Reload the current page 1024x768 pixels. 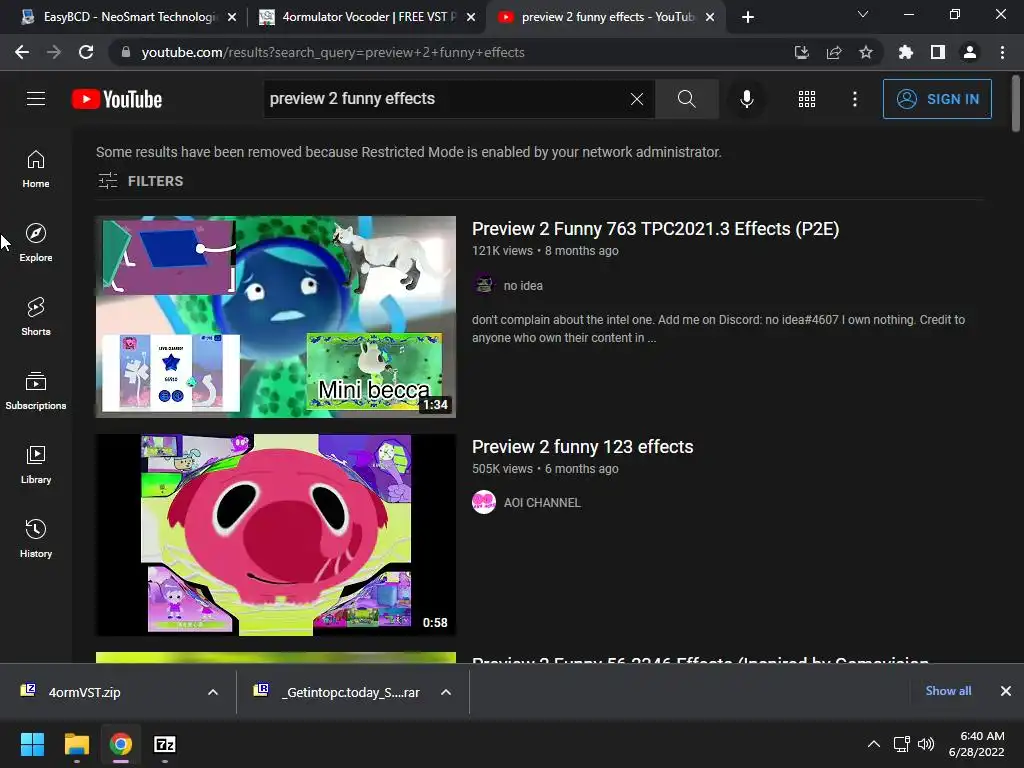point(86,52)
